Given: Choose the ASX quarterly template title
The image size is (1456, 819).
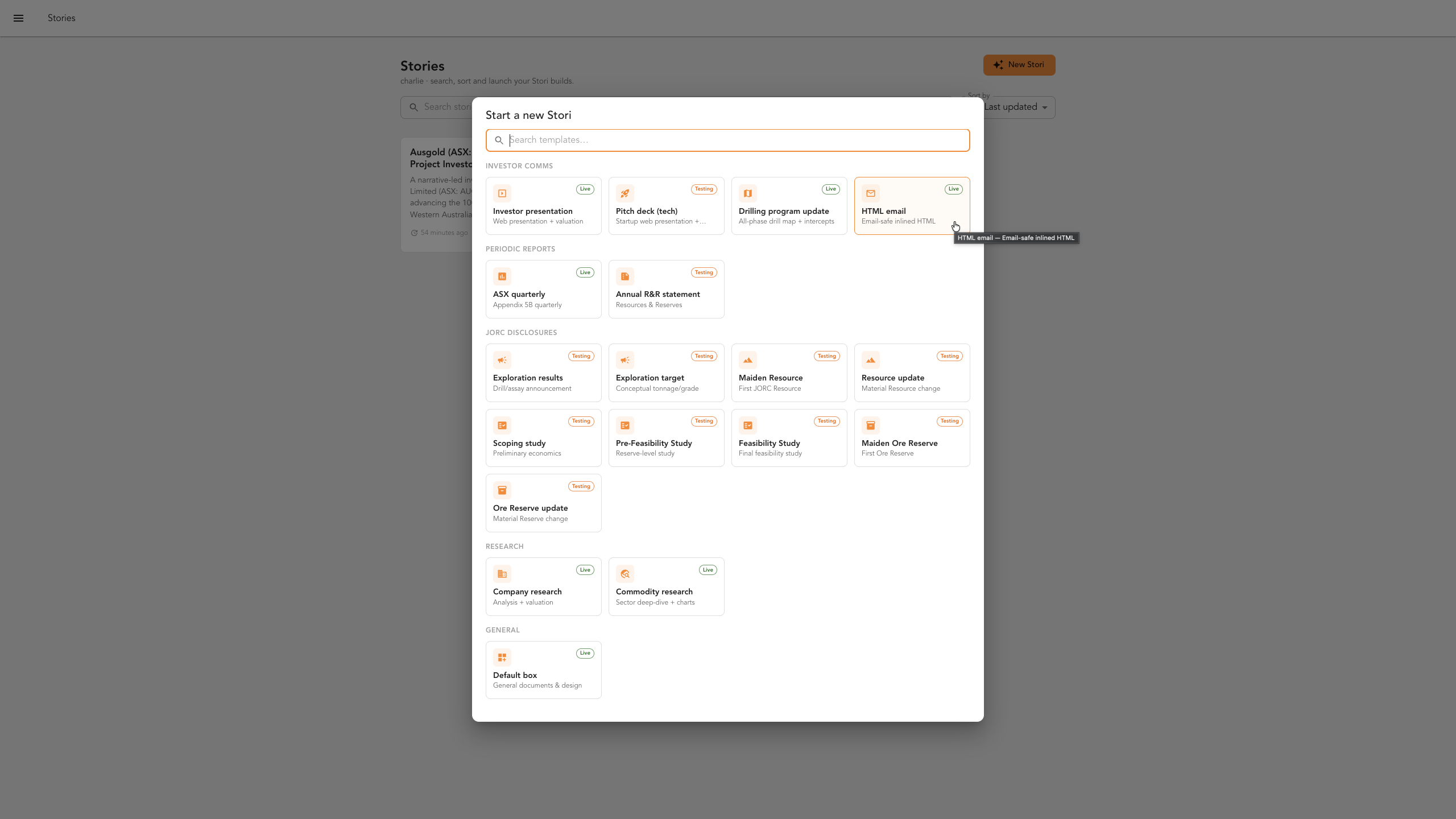Looking at the screenshot, I should [519, 294].
